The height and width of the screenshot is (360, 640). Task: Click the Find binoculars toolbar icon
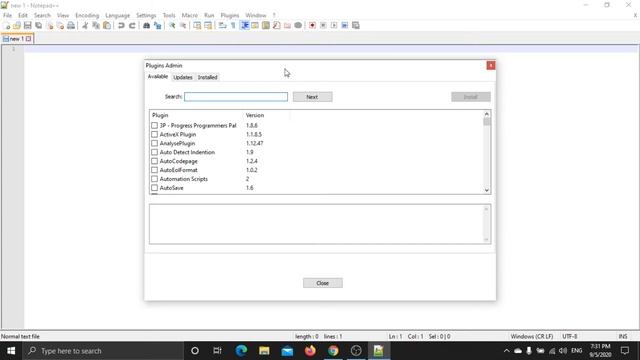(x=146, y=25)
